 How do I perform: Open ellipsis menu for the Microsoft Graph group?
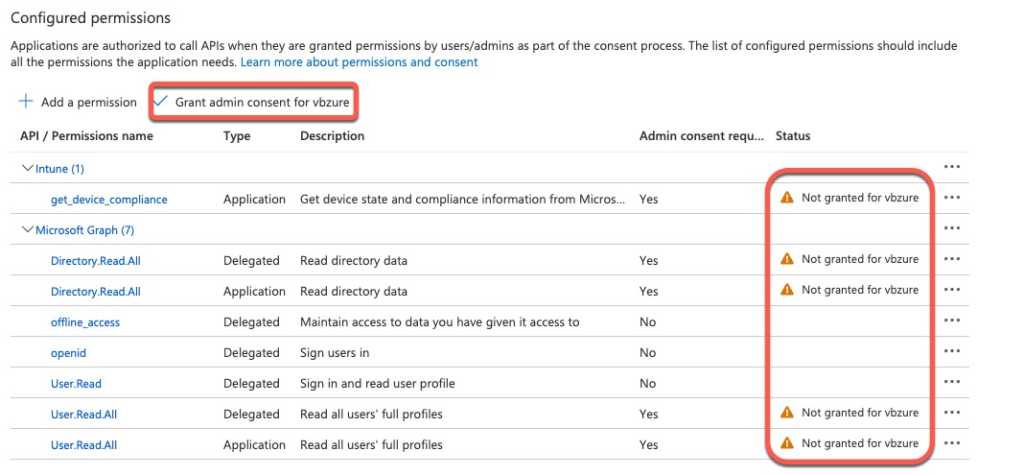point(952,229)
